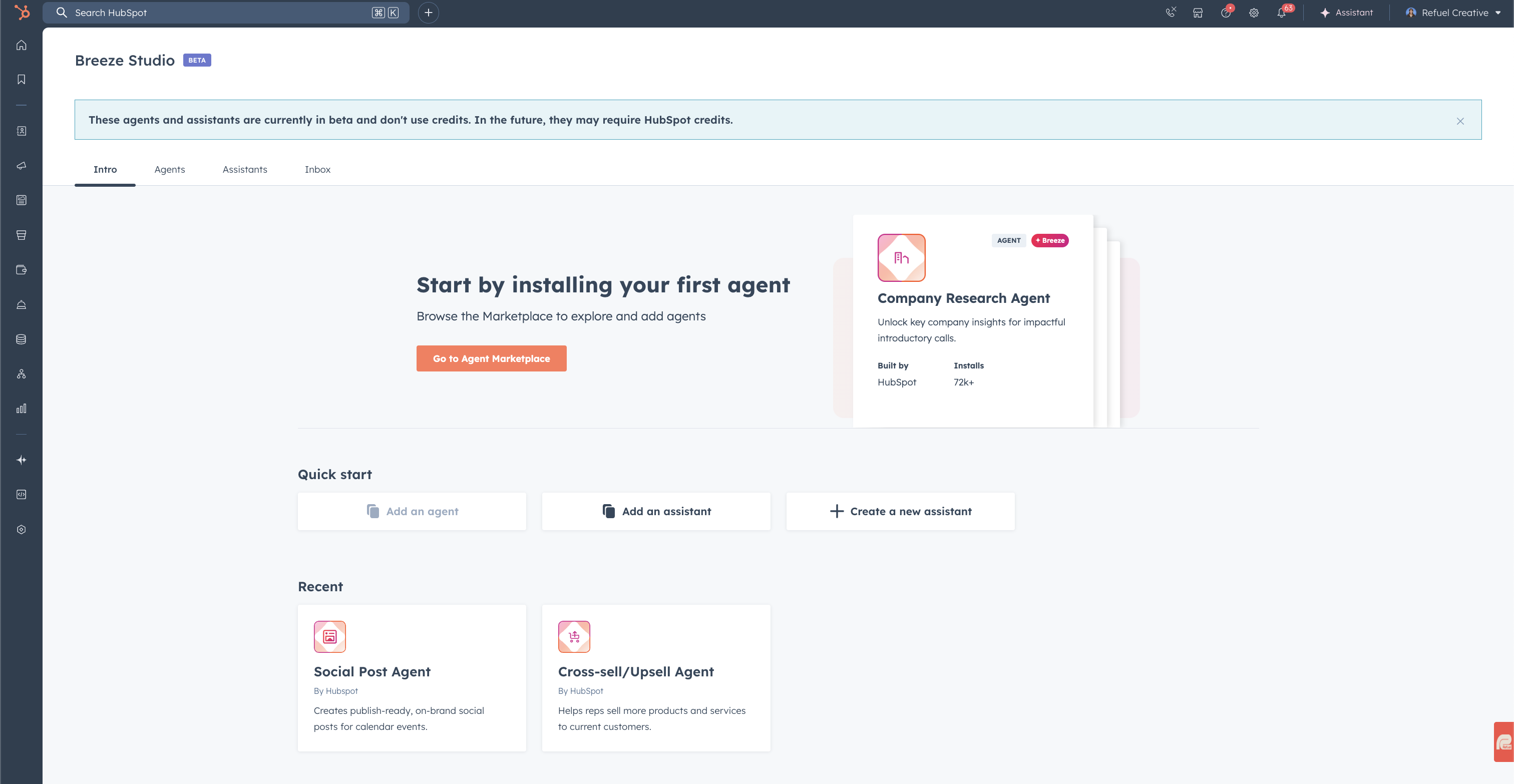This screenshot has width=1514, height=784.
Task: Open the Breeze sparkle sidebar icon
Action: pyautogui.click(x=21, y=460)
